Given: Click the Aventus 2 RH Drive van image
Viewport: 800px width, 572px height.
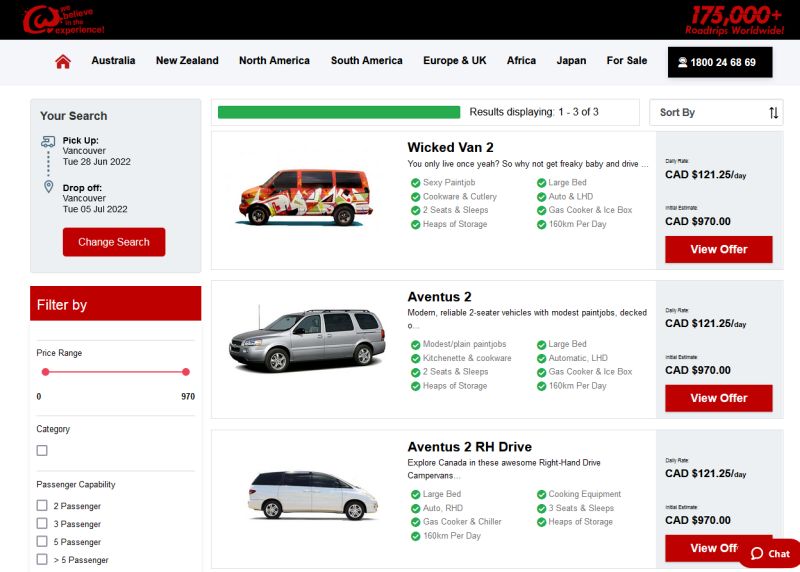Looking at the screenshot, I should (x=313, y=495).
